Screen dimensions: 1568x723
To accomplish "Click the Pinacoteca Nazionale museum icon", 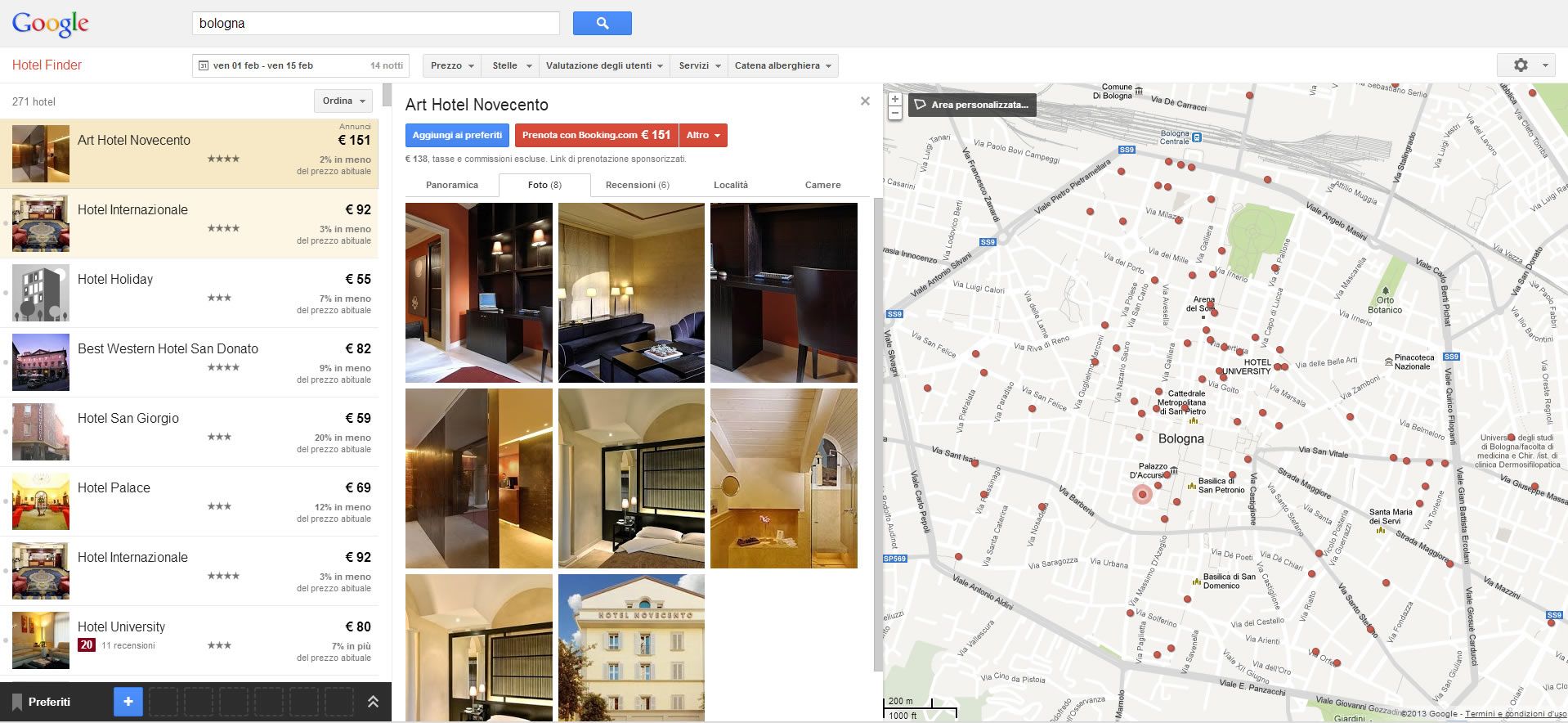I will point(1388,361).
